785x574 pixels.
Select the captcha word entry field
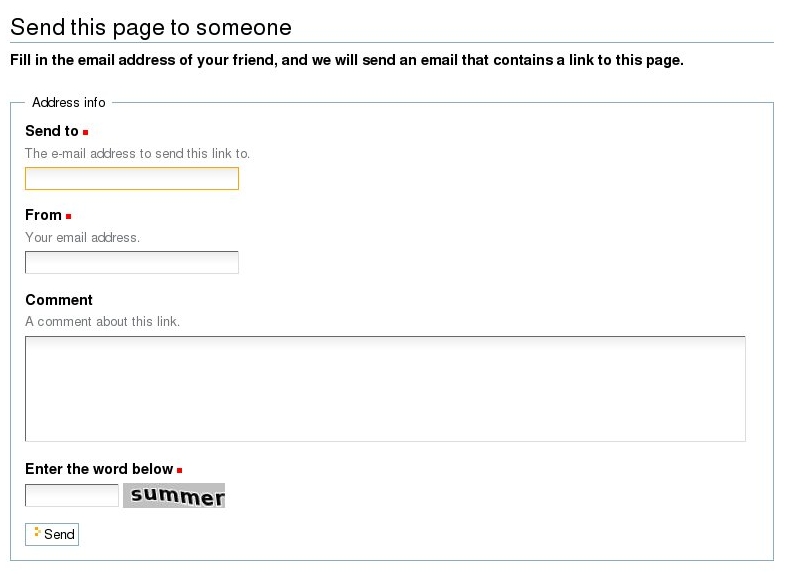point(71,495)
